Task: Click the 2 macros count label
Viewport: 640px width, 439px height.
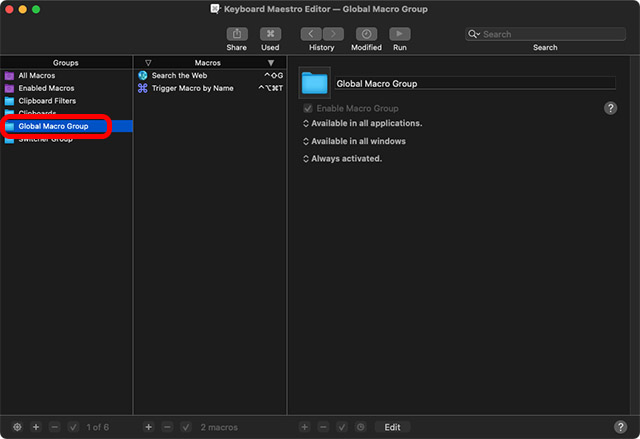Action: point(219,427)
